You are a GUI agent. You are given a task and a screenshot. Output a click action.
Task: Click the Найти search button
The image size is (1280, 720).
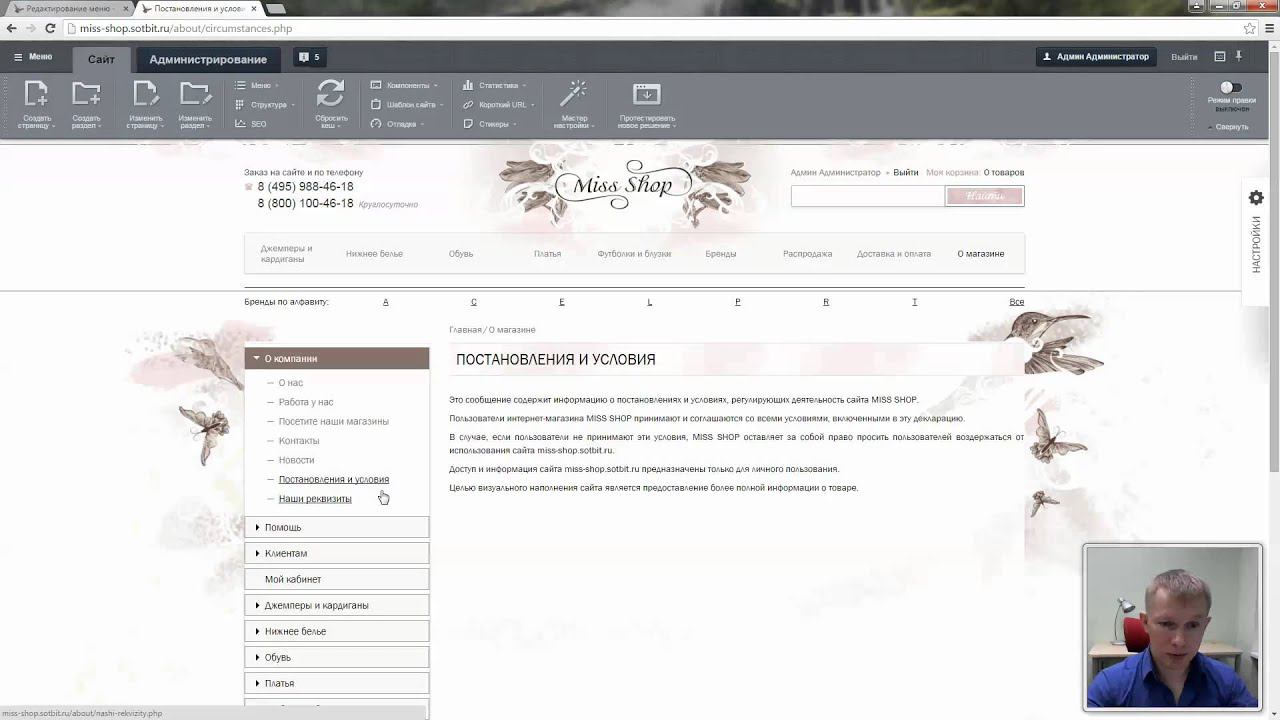coord(985,196)
